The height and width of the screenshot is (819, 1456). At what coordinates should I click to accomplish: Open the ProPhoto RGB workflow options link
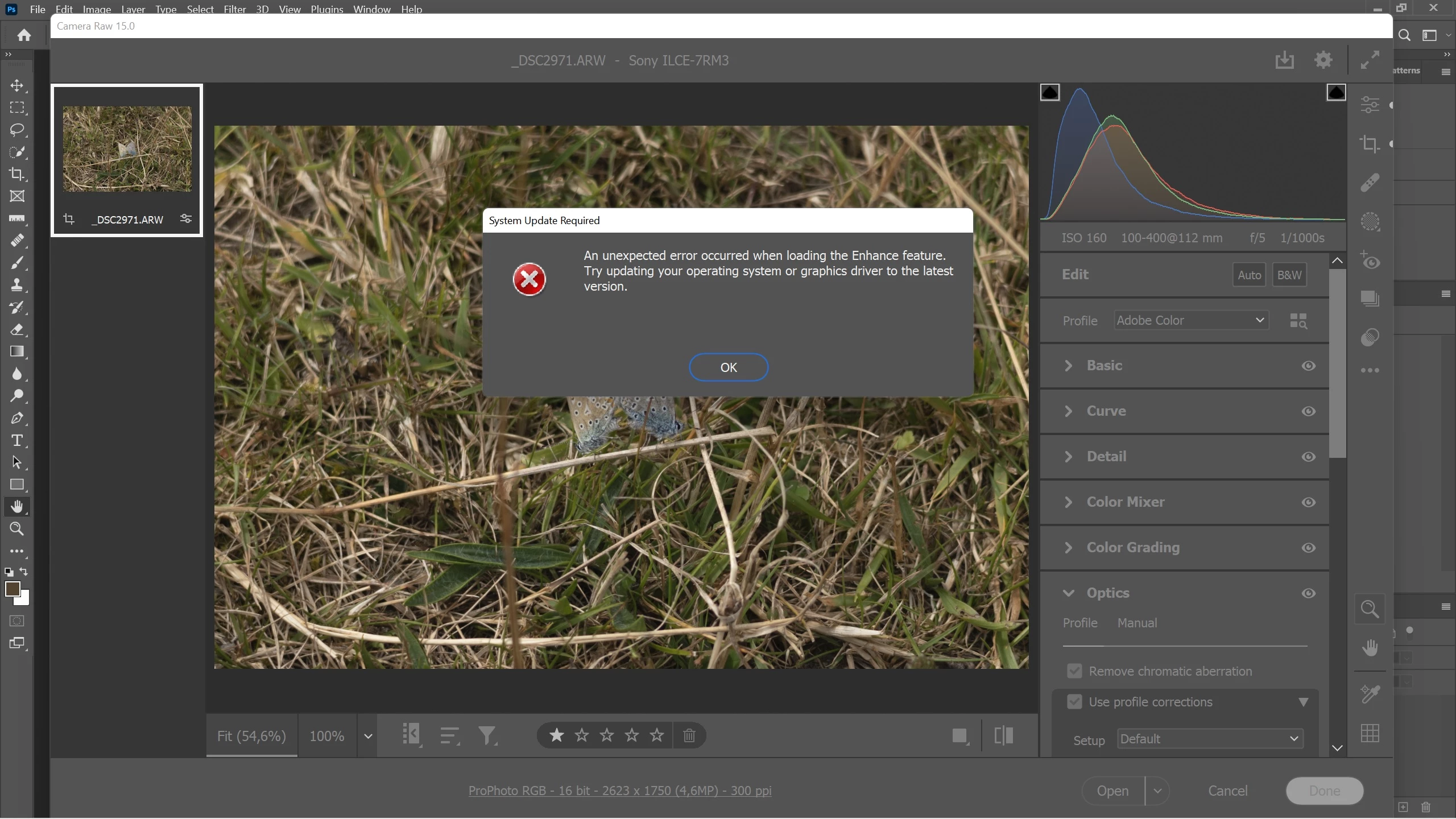(x=619, y=791)
